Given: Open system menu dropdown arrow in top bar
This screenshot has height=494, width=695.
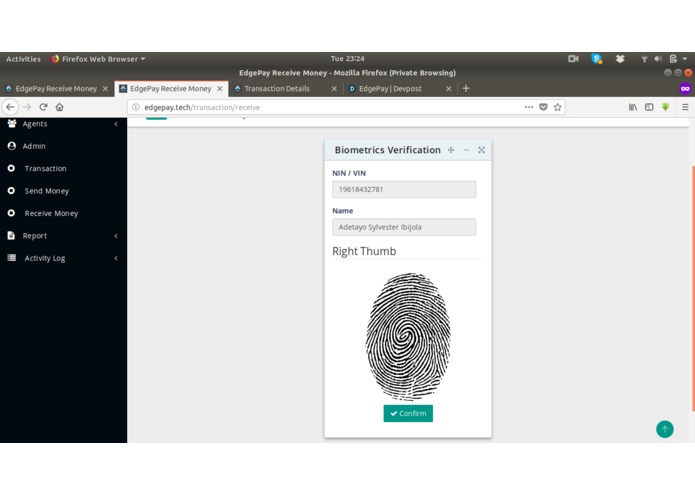Looking at the screenshot, I should (x=685, y=58).
